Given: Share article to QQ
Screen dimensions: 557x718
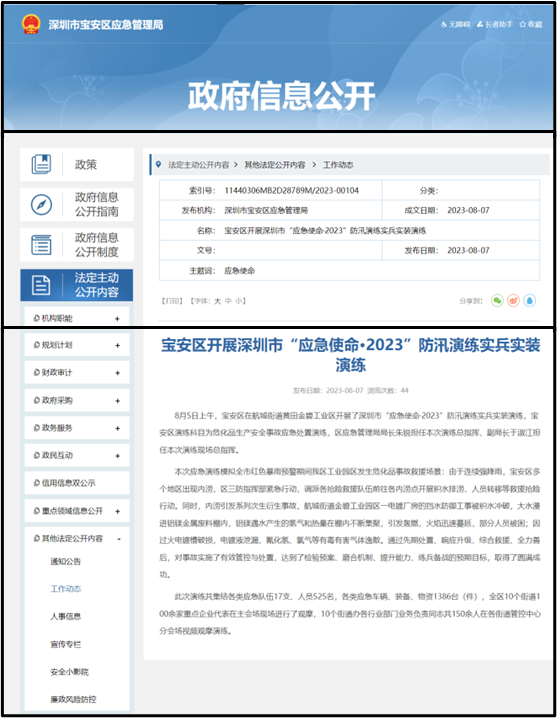Looking at the screenshot, I should (x=530, y=300).
